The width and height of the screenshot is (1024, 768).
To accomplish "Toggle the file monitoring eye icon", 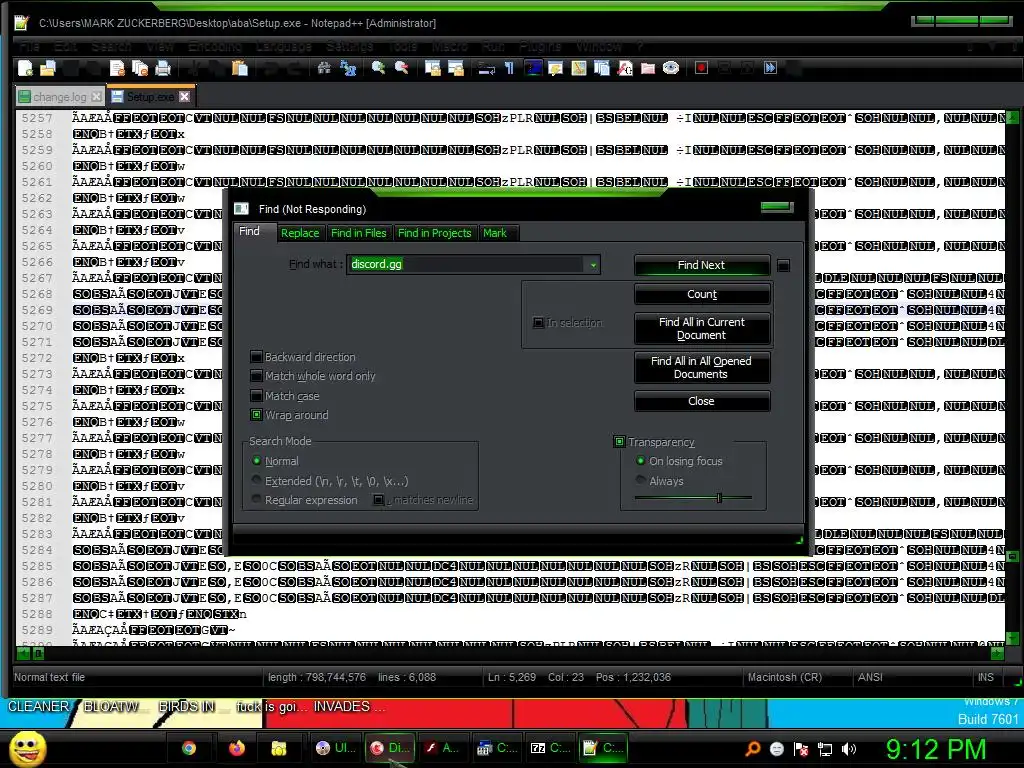I will [x=671, y=68].
